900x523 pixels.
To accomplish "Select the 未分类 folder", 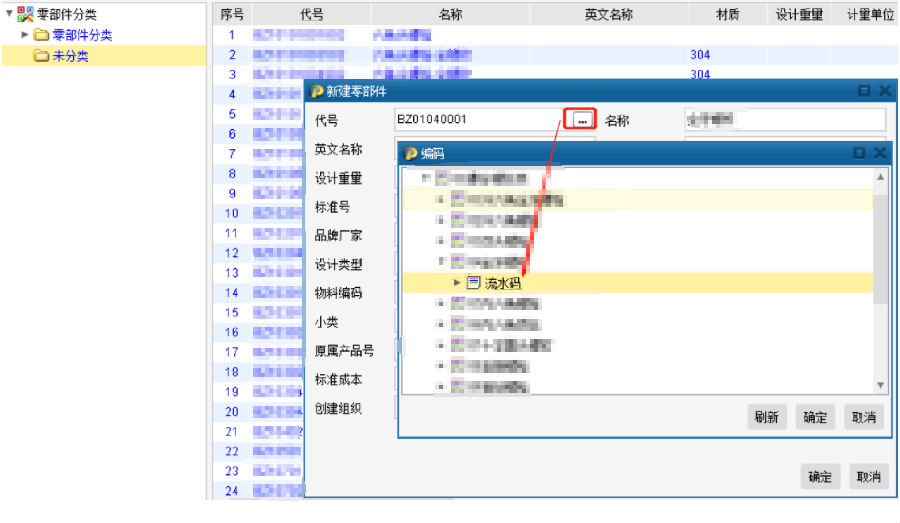I will pos(104,56).
